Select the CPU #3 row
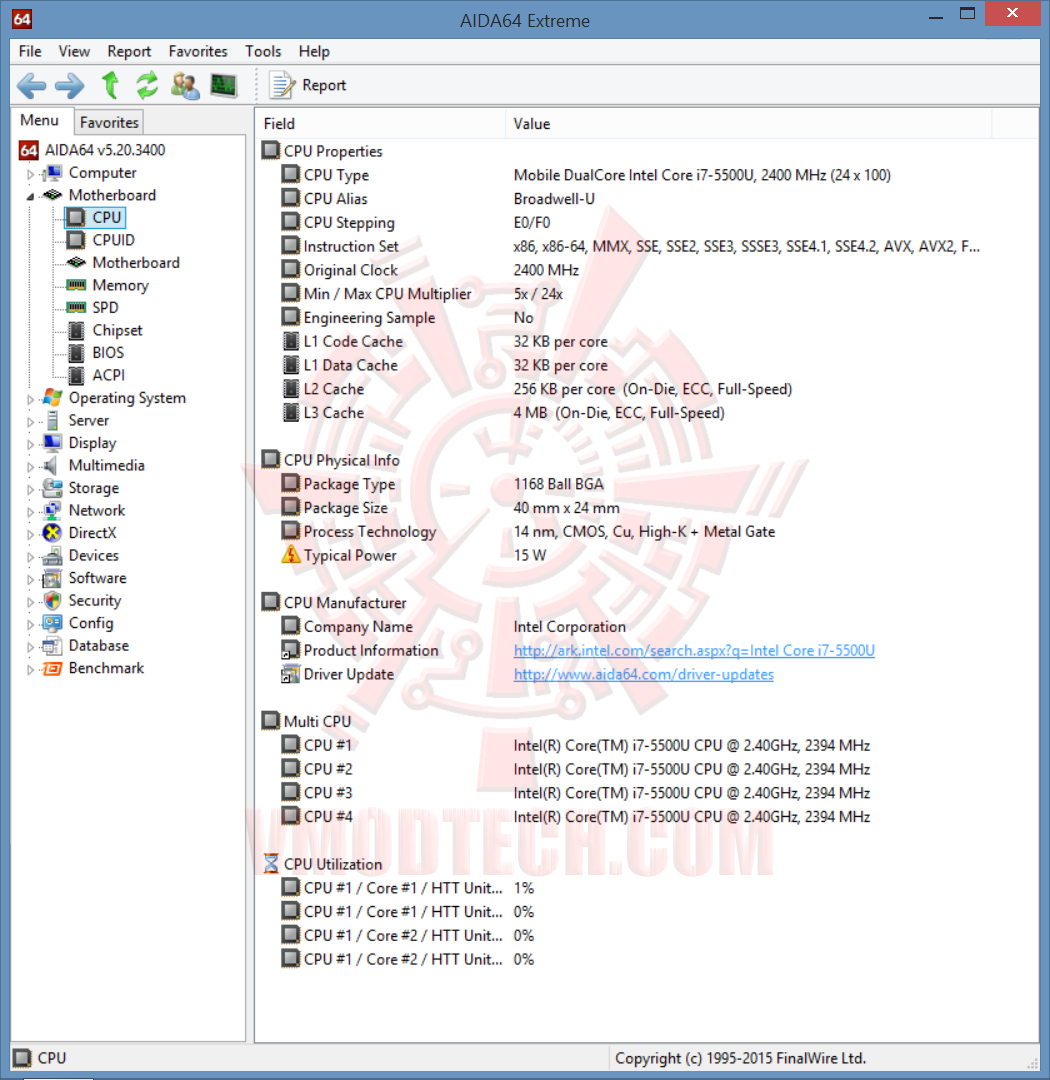1050x1080 pixels. point(646,793)
